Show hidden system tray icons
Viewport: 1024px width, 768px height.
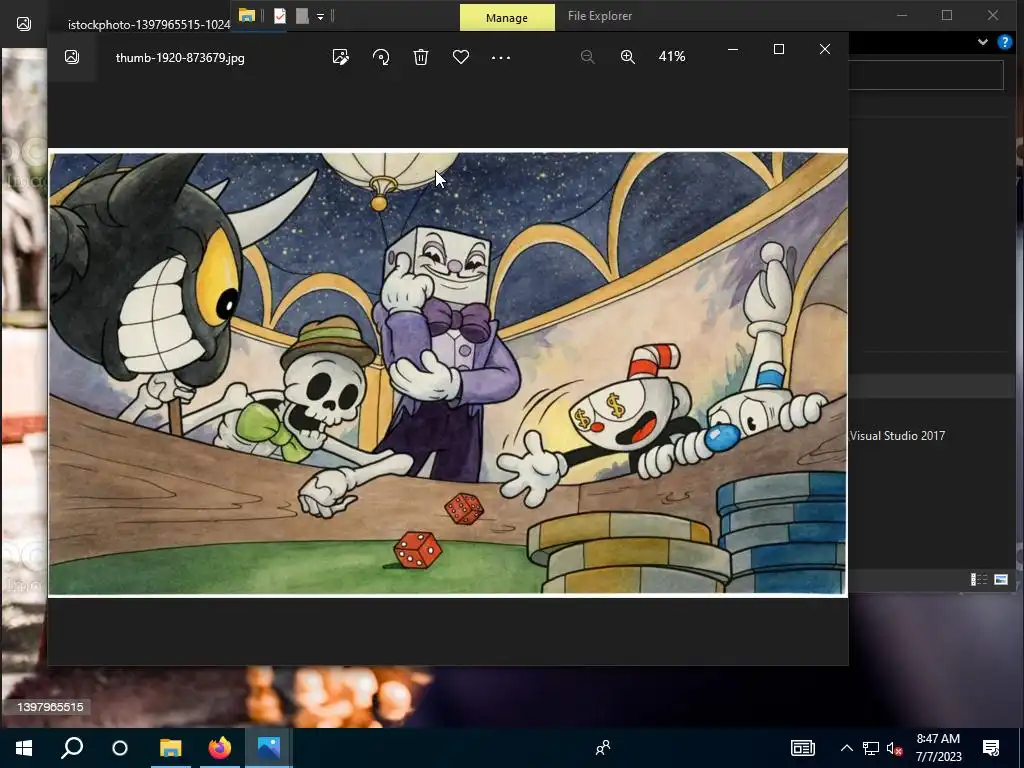point(846,748)
